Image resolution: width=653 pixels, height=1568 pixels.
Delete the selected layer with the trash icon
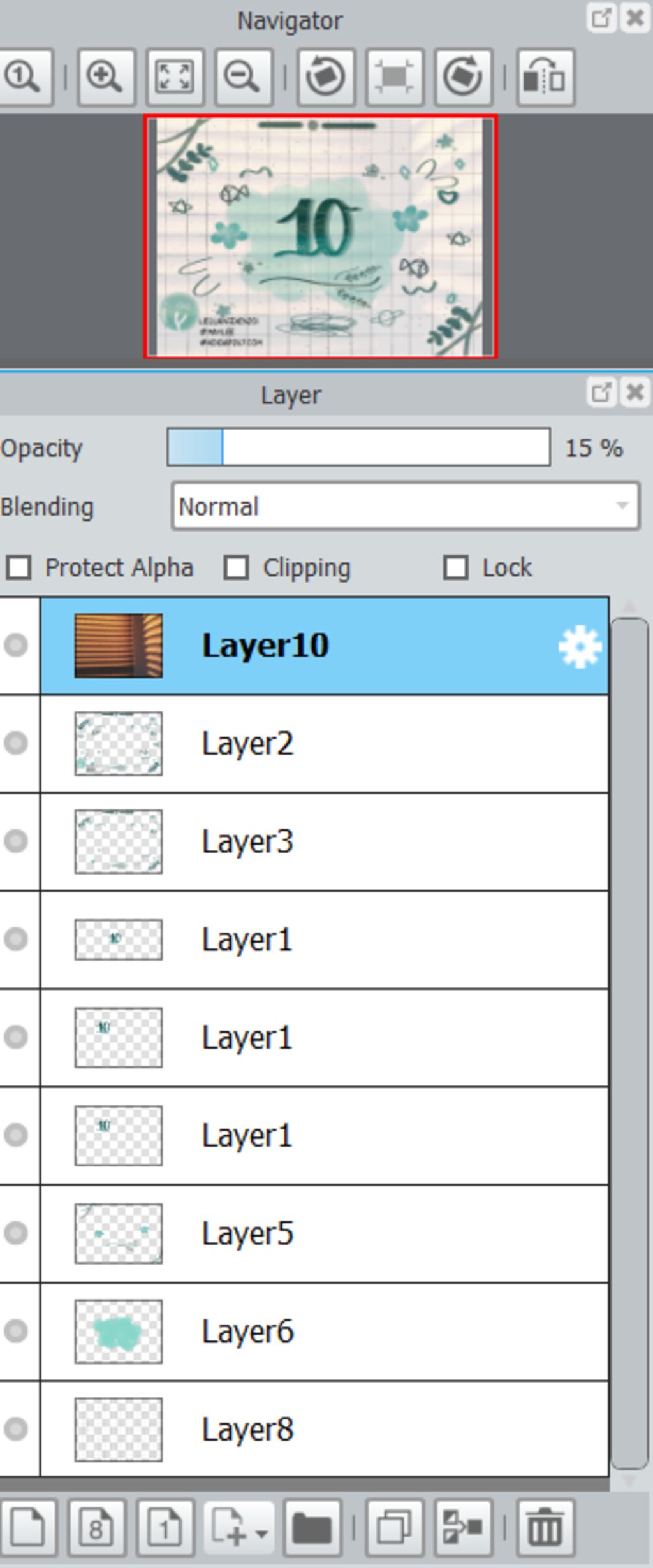tap(545, 1528)
